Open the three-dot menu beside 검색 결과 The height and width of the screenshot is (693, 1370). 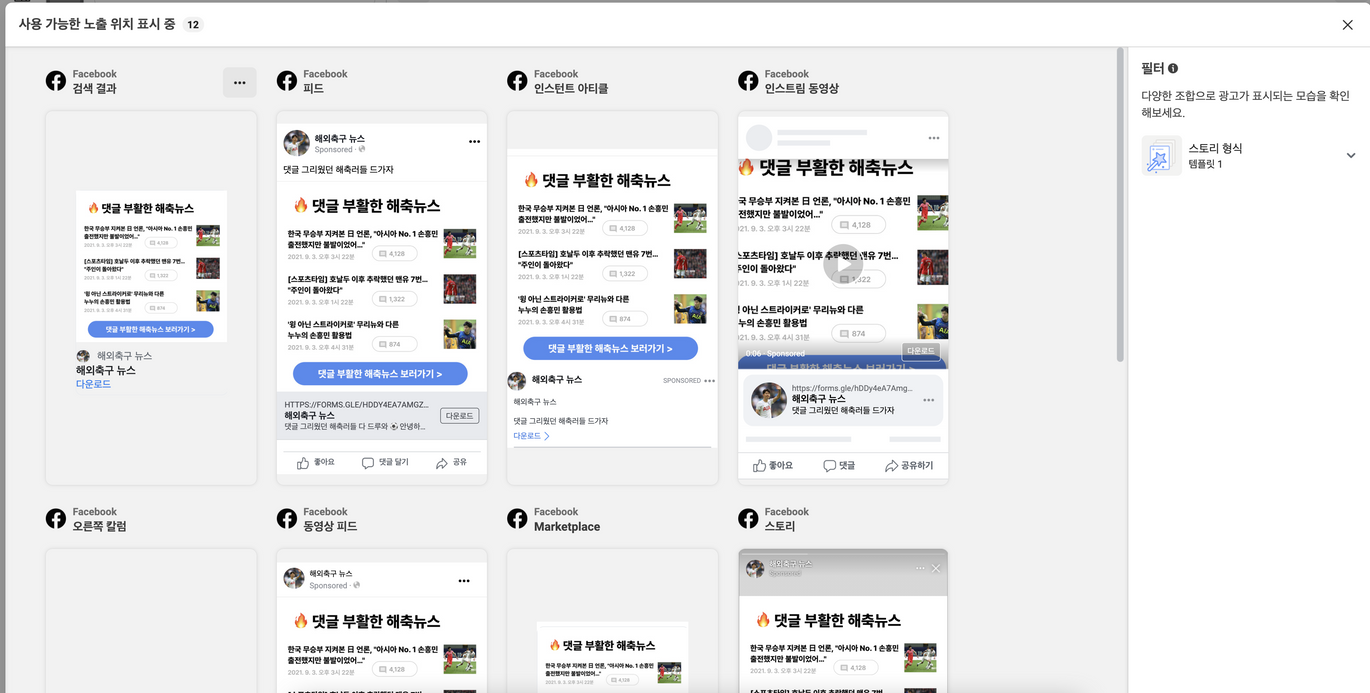(x=239, y=83)
